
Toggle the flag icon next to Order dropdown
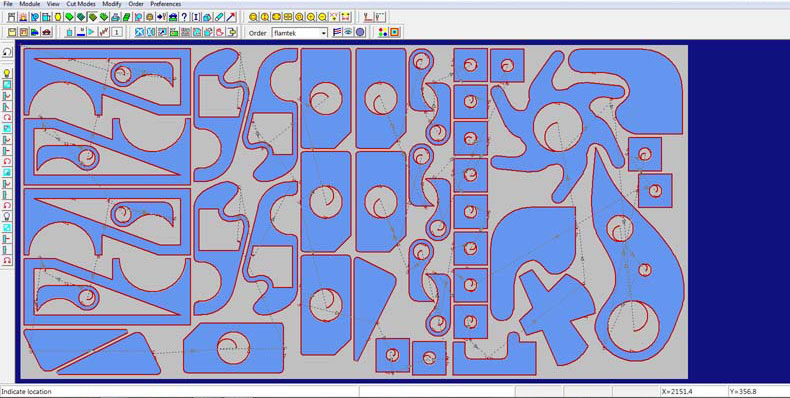[337, 32]
